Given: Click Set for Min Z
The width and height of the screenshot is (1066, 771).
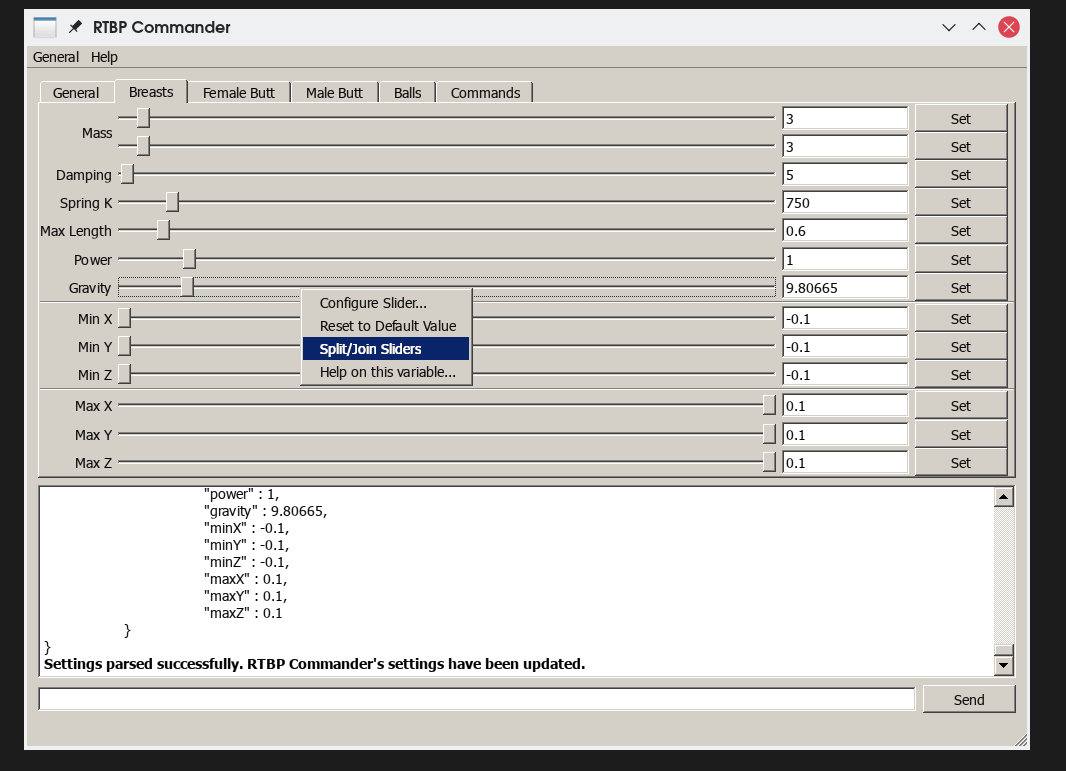Looking at the screenshot, I should point(961,375).
